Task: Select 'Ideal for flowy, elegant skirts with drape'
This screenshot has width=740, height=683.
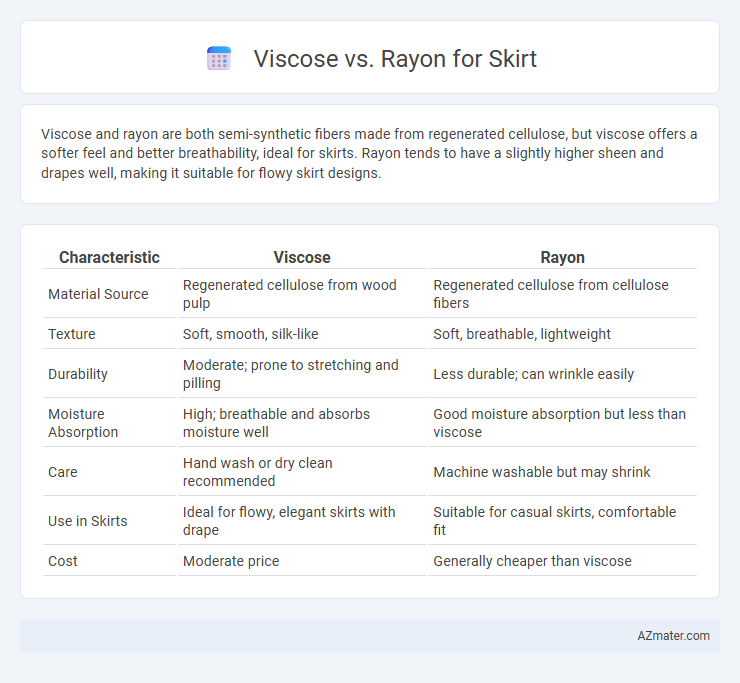Action: (x=302, y=521)
